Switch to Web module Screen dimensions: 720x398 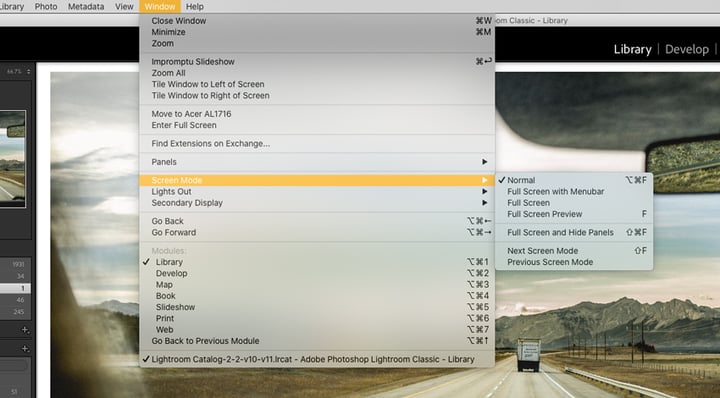[x=317, y=330]
